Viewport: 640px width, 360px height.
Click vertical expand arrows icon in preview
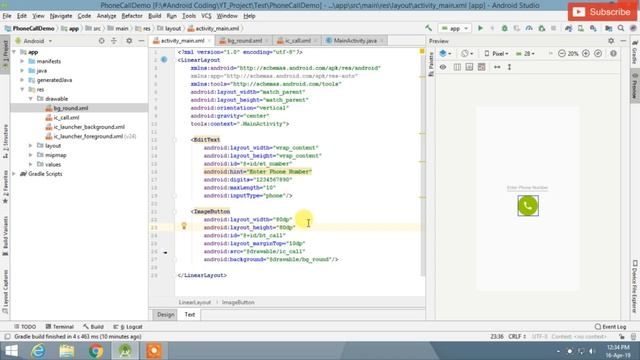tap(509, 67)
